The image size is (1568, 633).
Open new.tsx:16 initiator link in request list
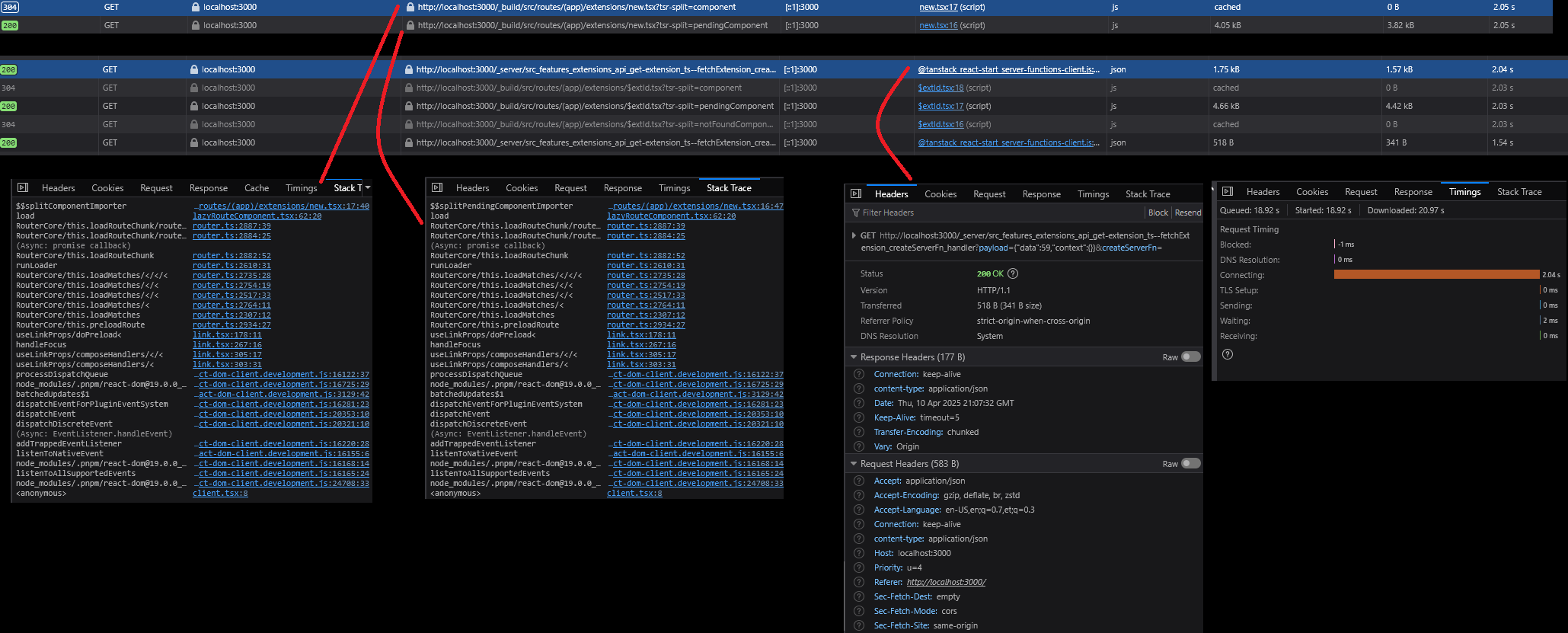pos(938,25)
